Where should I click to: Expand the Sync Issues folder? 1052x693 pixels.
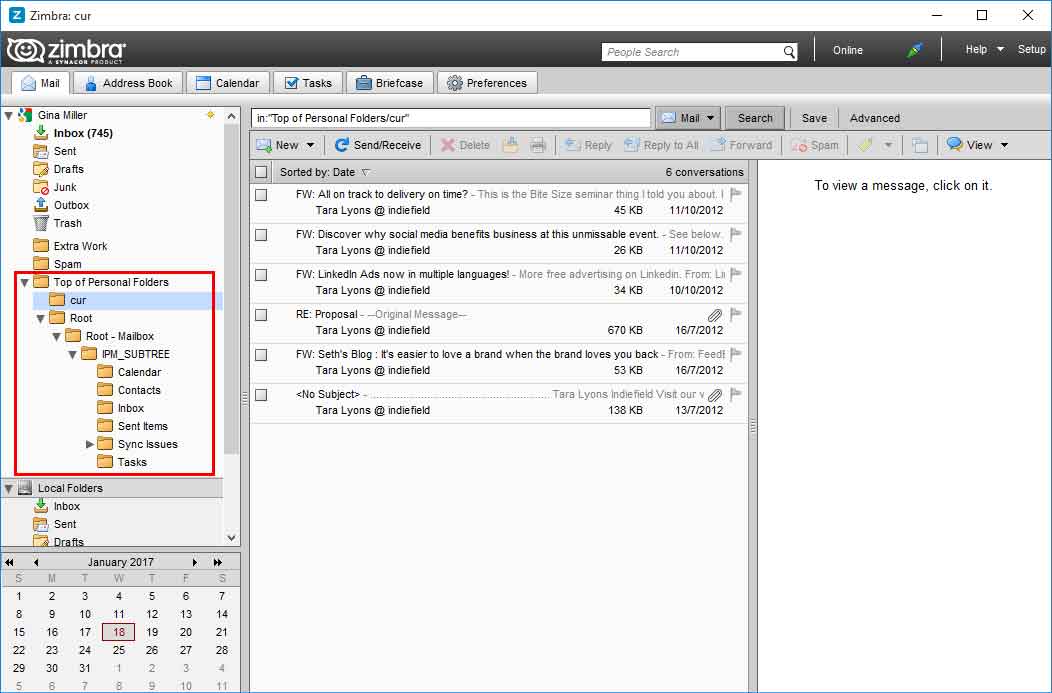89,444
